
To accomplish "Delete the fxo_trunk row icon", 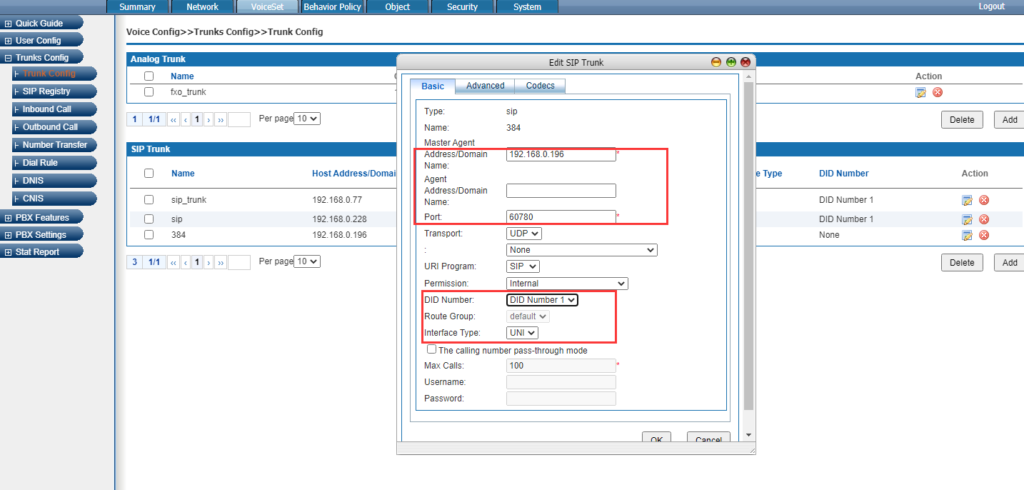I will click(938, 92).
